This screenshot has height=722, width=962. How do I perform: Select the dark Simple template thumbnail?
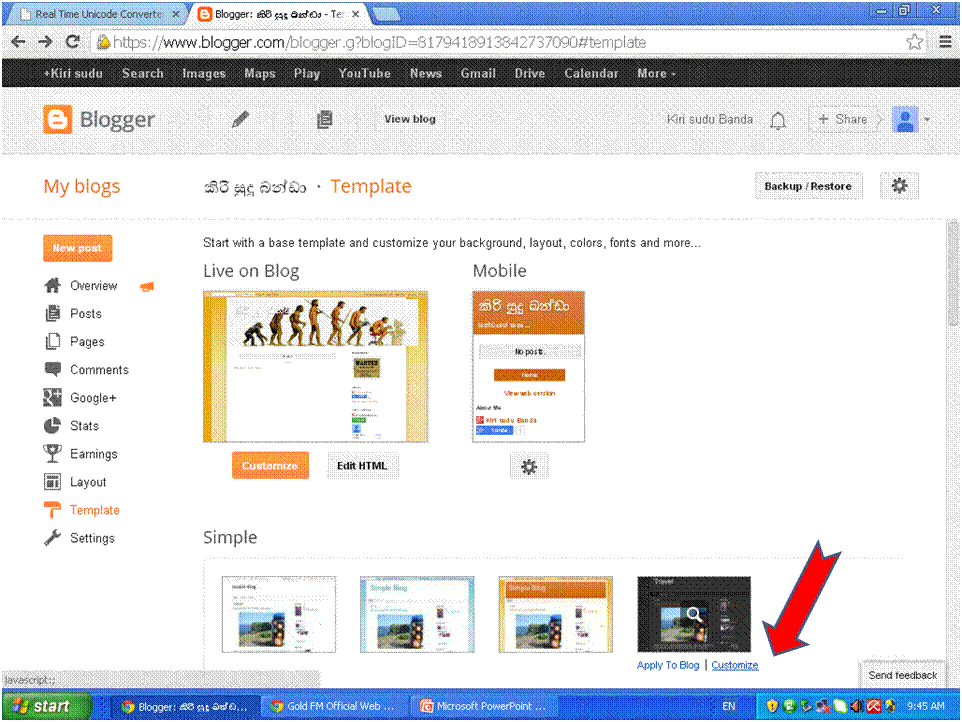point(694,614)
